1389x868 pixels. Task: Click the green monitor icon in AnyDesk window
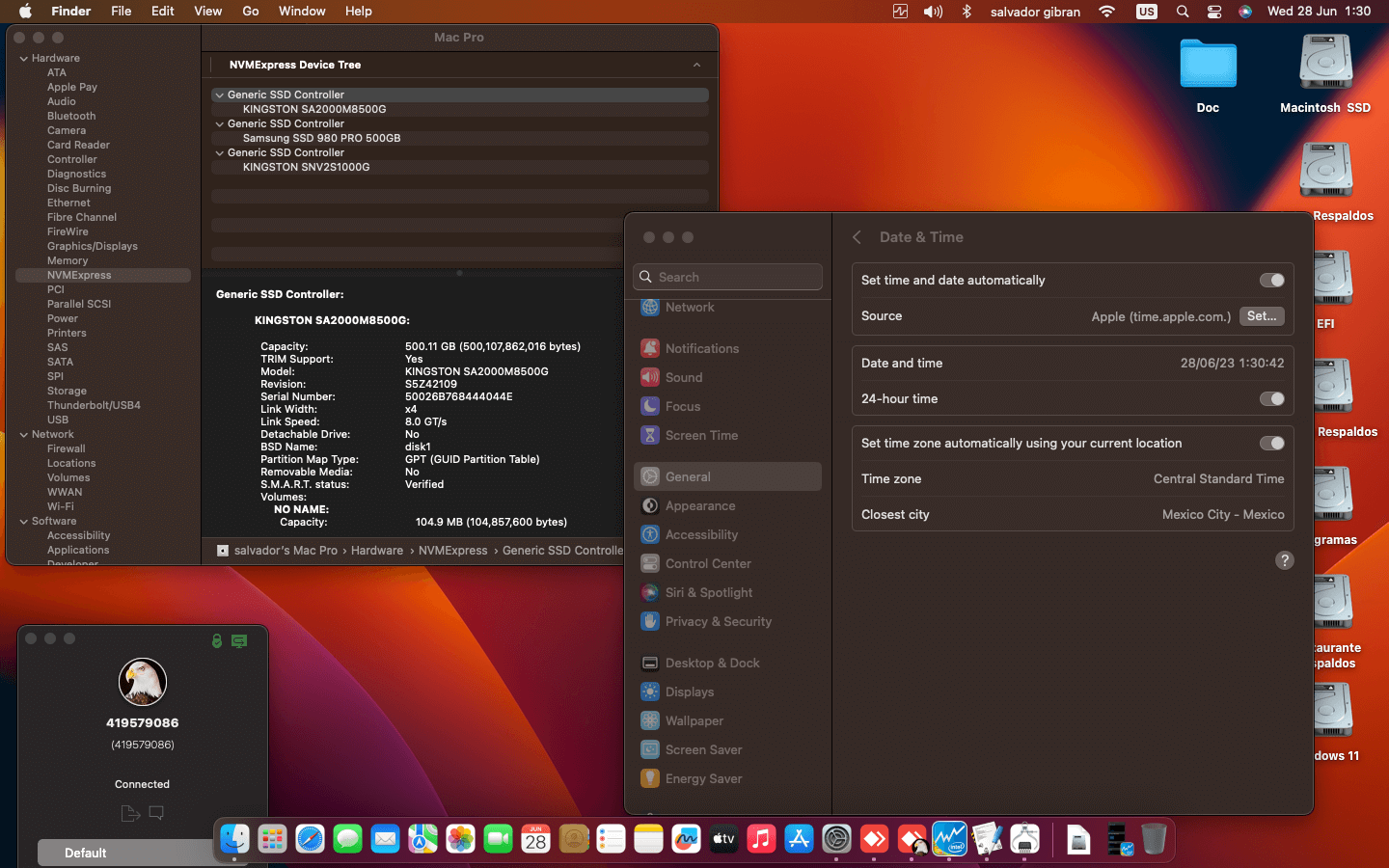(239, 640)
